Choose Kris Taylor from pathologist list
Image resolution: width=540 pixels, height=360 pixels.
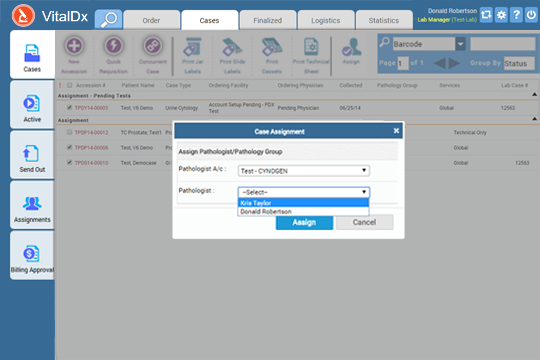(x=303, y=203)
